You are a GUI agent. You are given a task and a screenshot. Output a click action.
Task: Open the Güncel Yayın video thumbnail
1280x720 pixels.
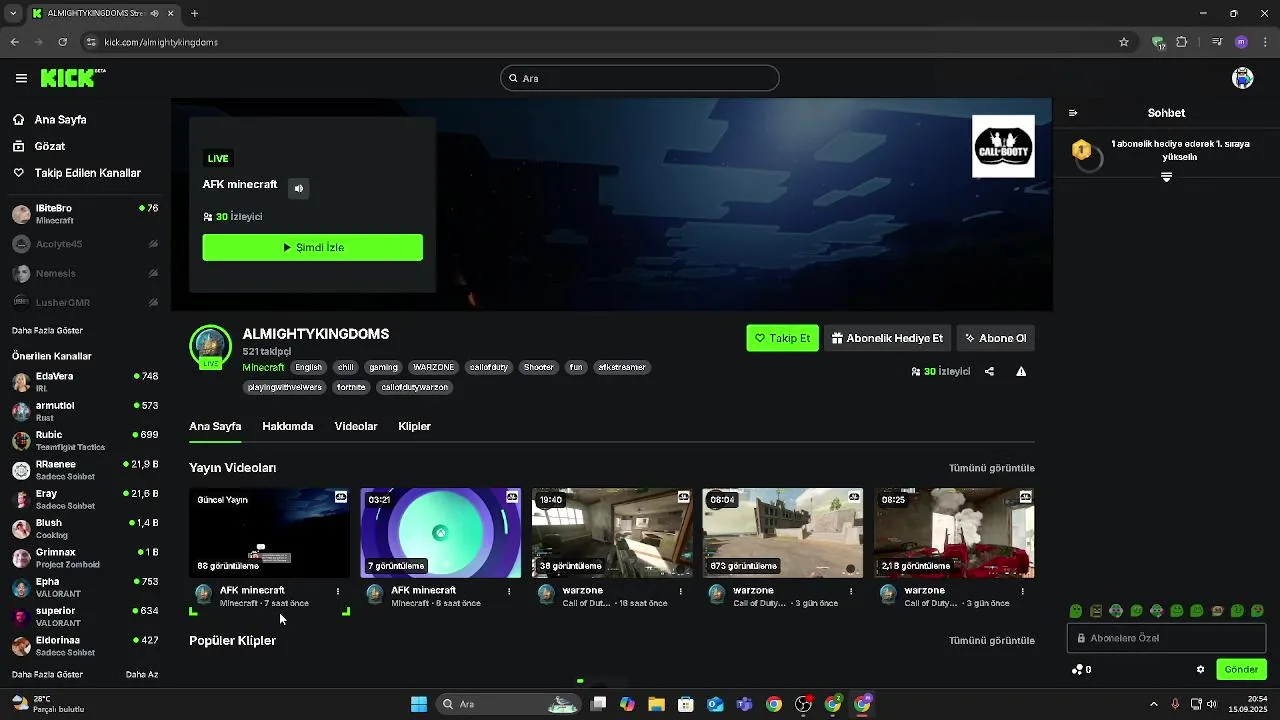click(x=270, y=533)
